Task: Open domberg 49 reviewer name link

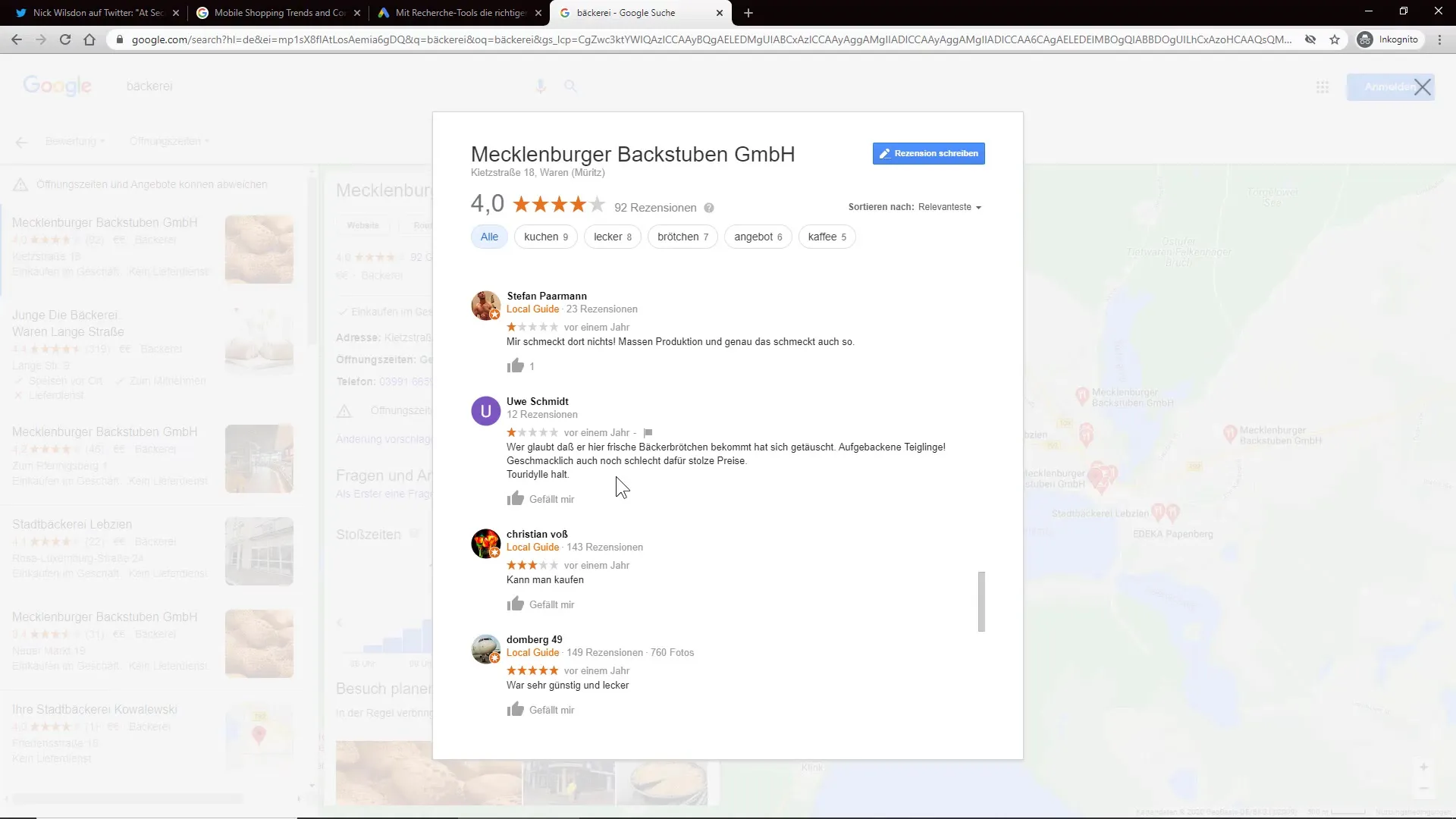Action: pyautogui.click(x=535, y=639)
